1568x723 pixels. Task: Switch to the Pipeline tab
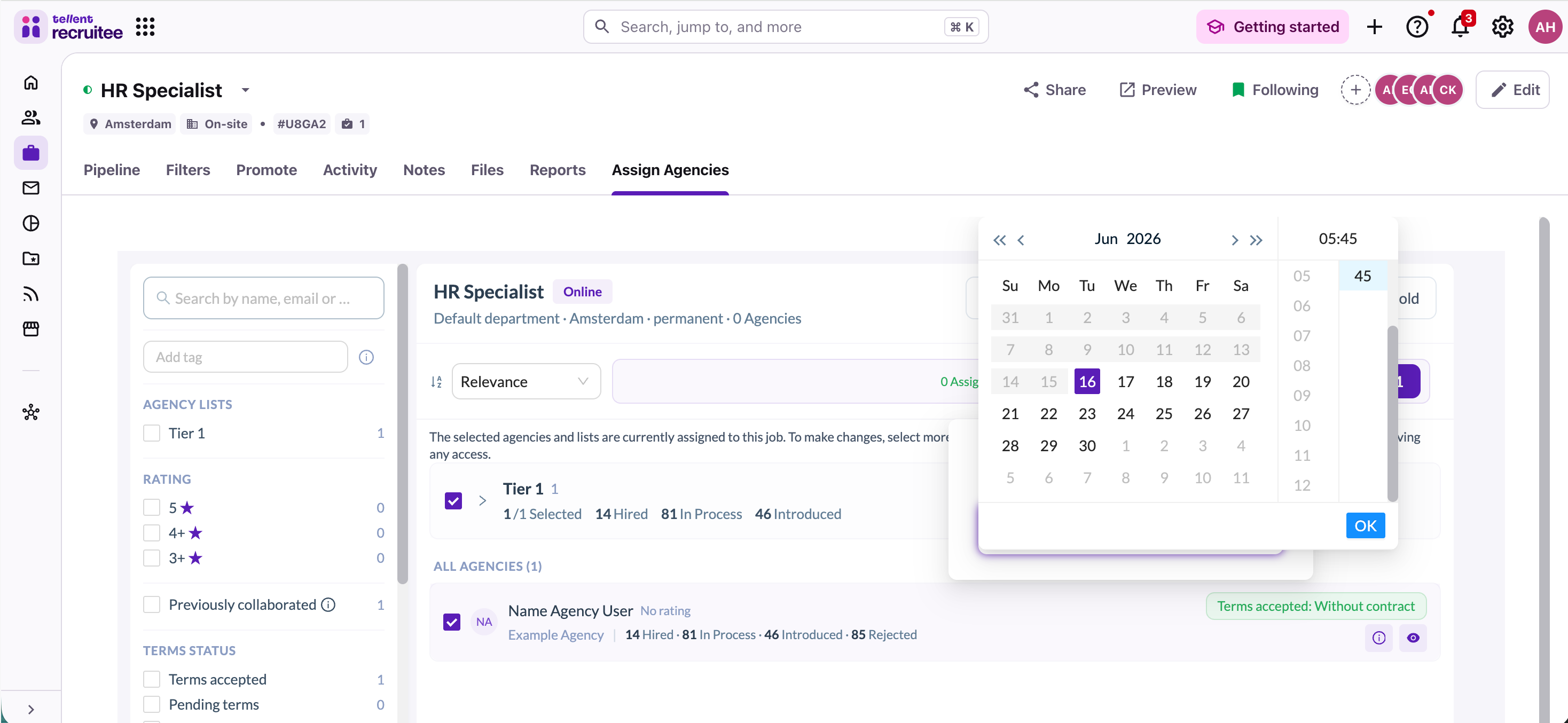112,170
